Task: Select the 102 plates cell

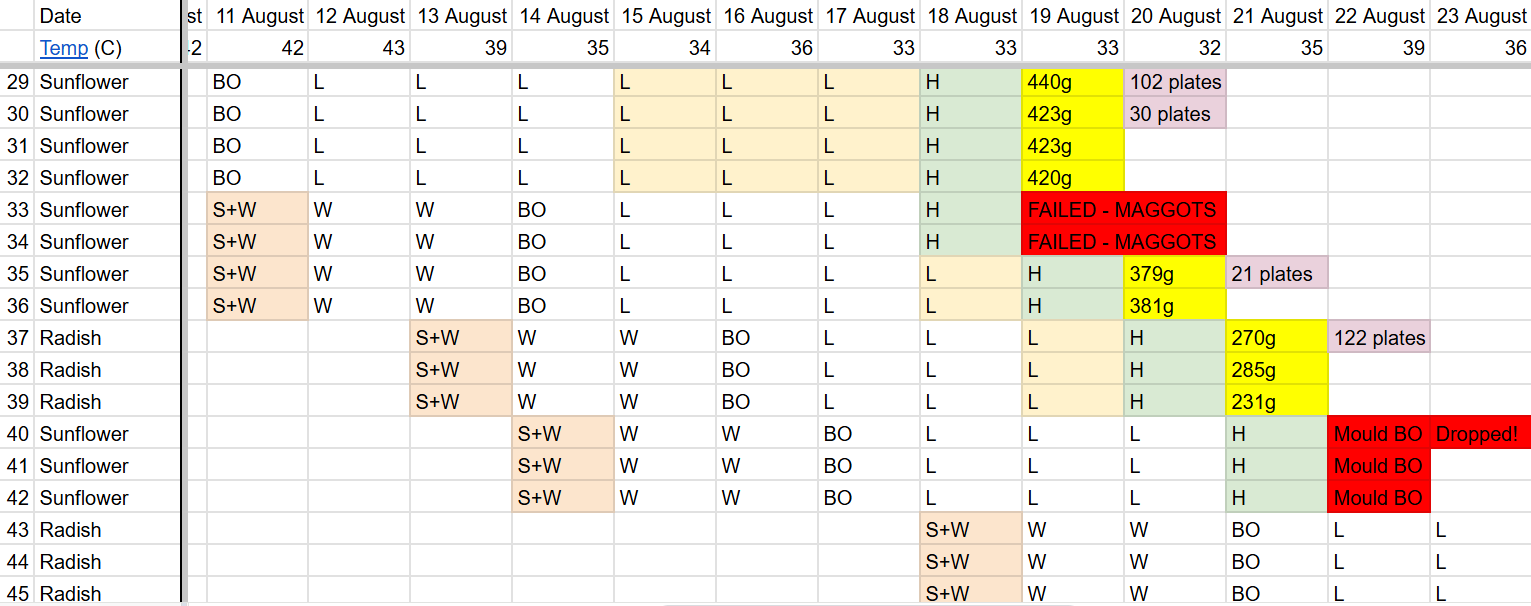Action: tap(1175, 82)
